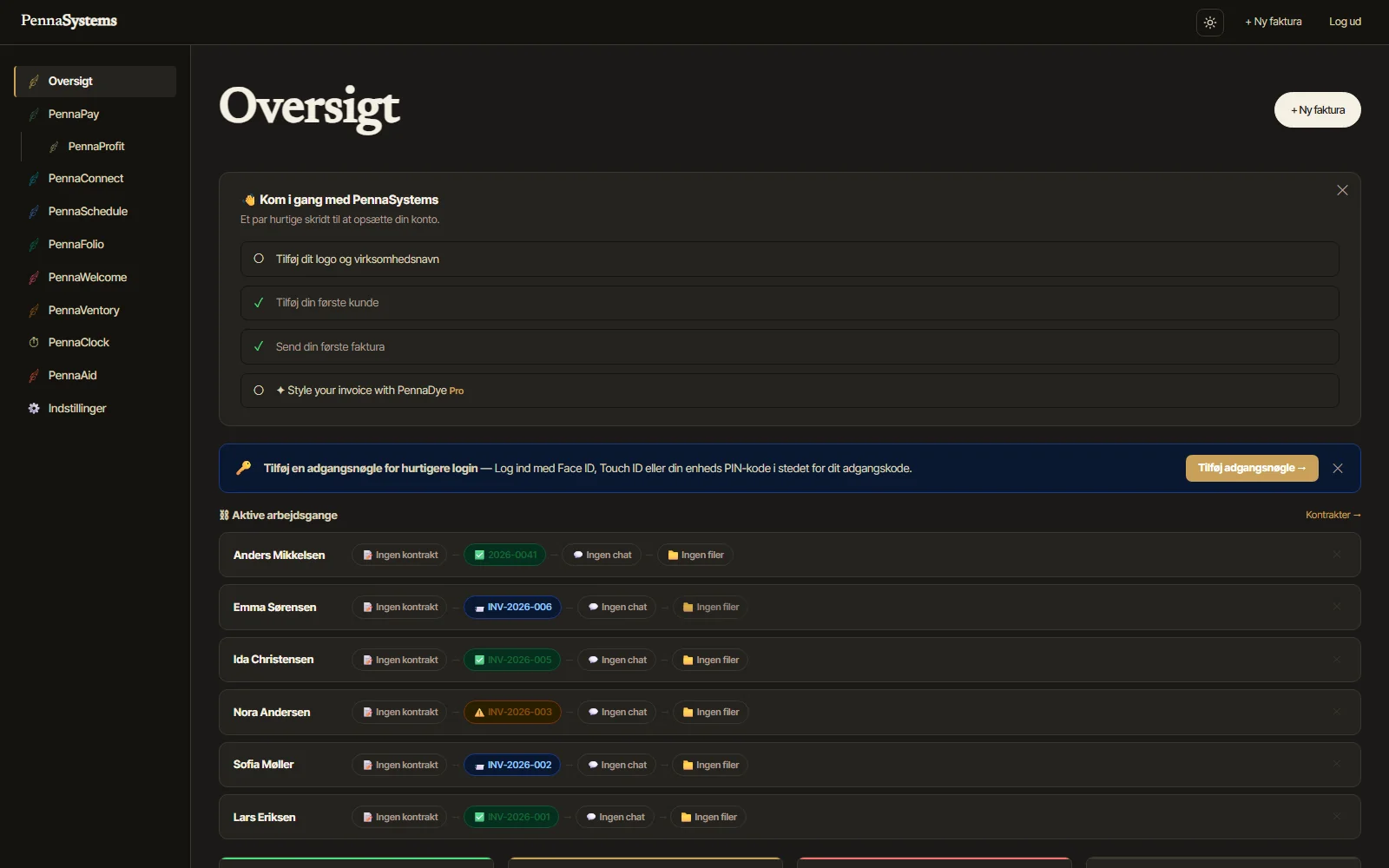This screenshot has width=1389, height=868.
Task: Open 'Ingen kontrakt' chip for Anders Mikkelsen
Action: tap(399, 556)
